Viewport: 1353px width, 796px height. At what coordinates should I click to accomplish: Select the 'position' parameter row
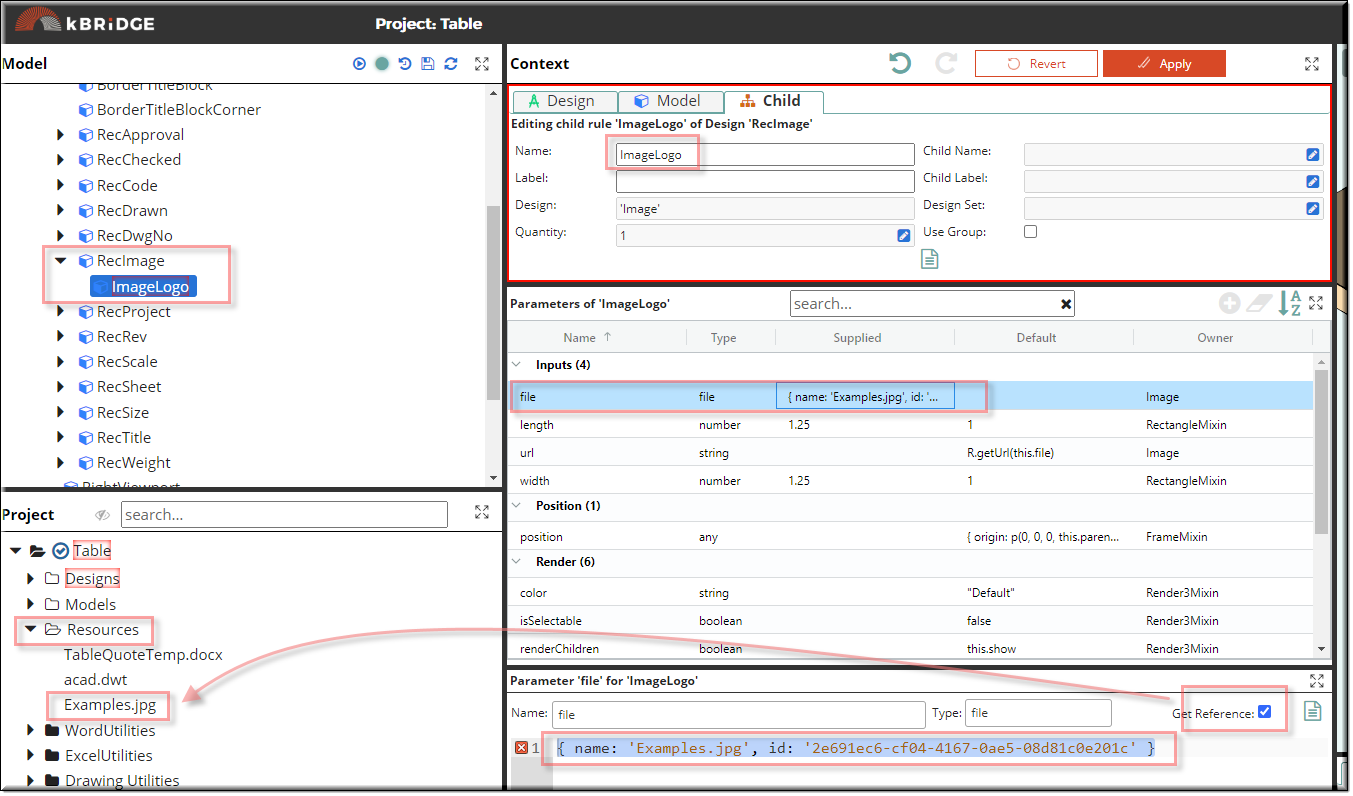(x=910, y=537)
